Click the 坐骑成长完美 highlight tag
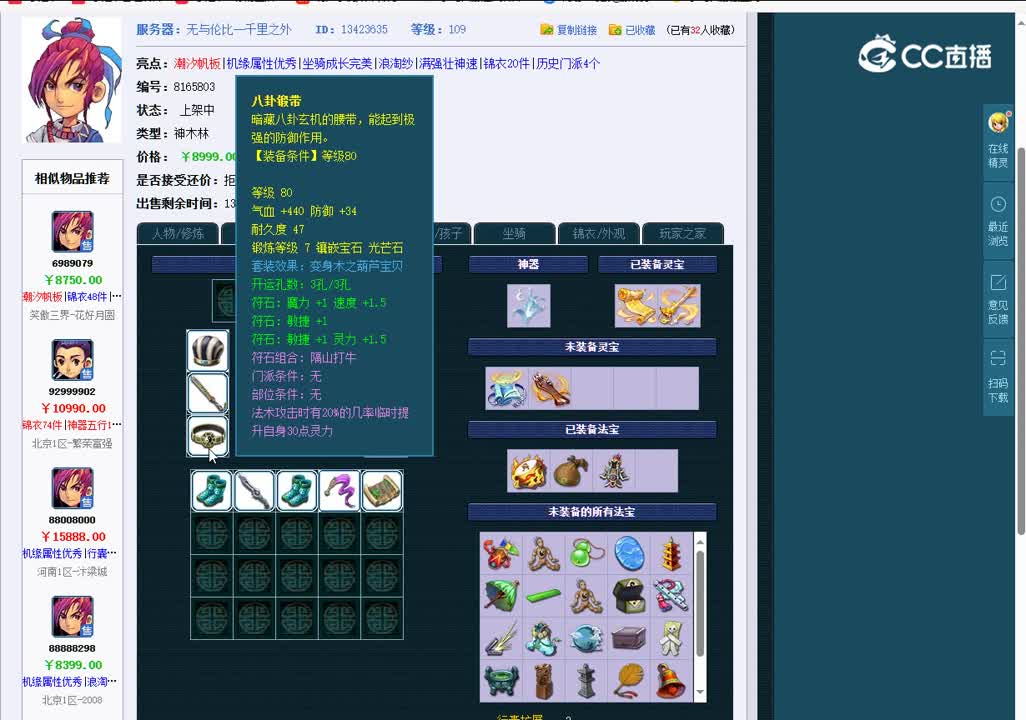Screen dimensions: 1026x720 337,63
